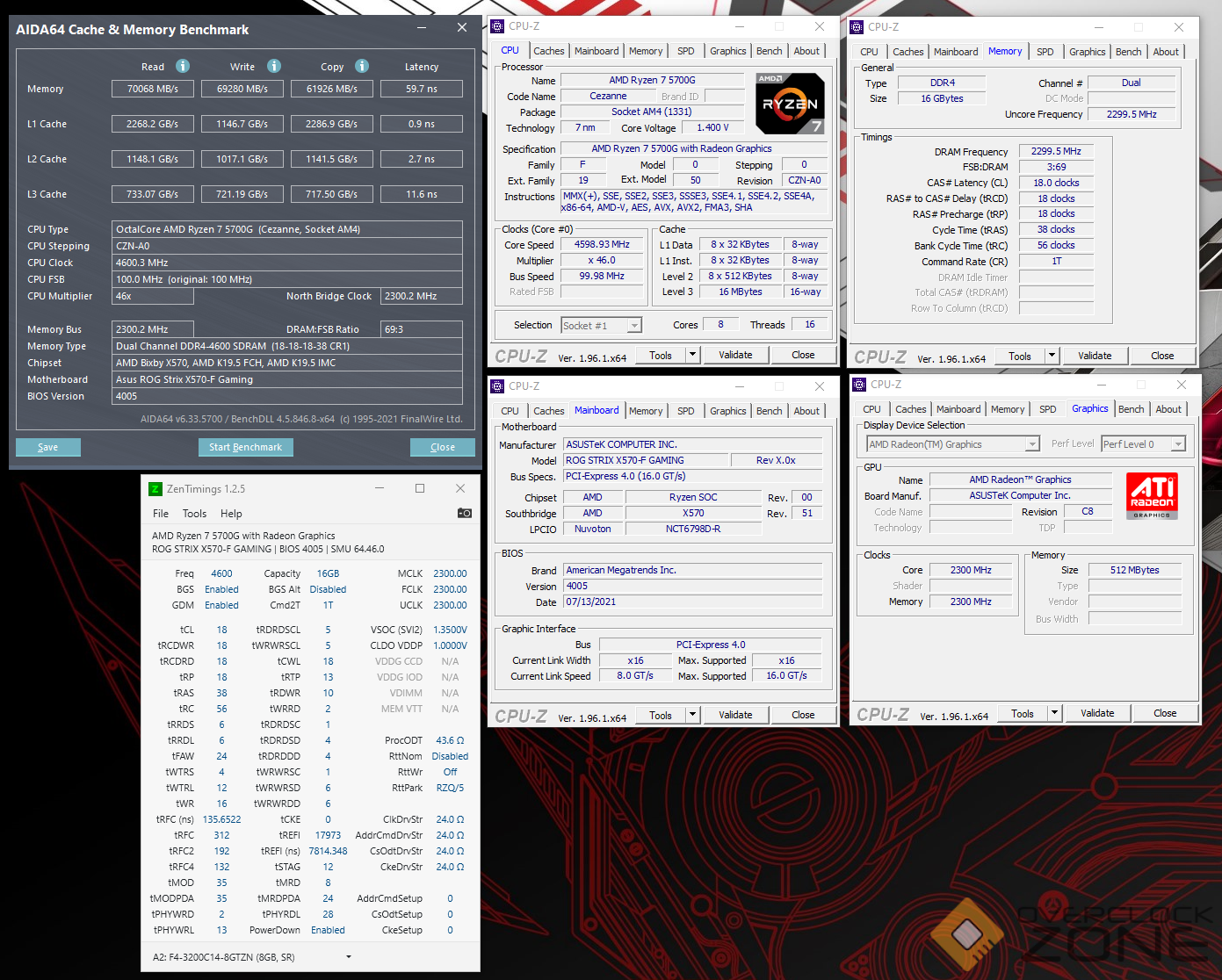Click the Start Benchmark button
The width and height of the screenshot is (1222, 980).
point(246,447)
